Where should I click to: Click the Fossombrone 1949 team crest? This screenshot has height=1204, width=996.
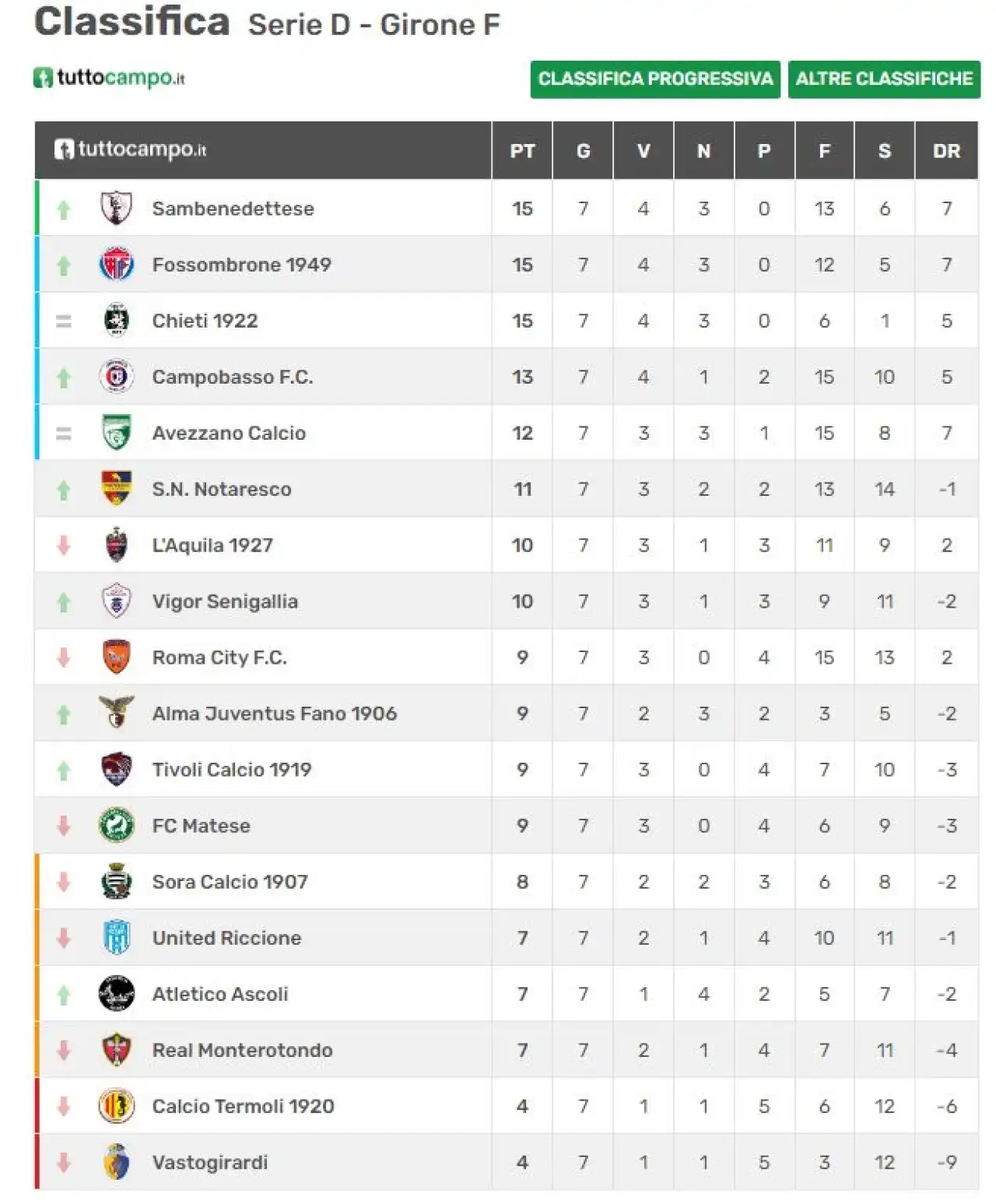click(117, 265)
